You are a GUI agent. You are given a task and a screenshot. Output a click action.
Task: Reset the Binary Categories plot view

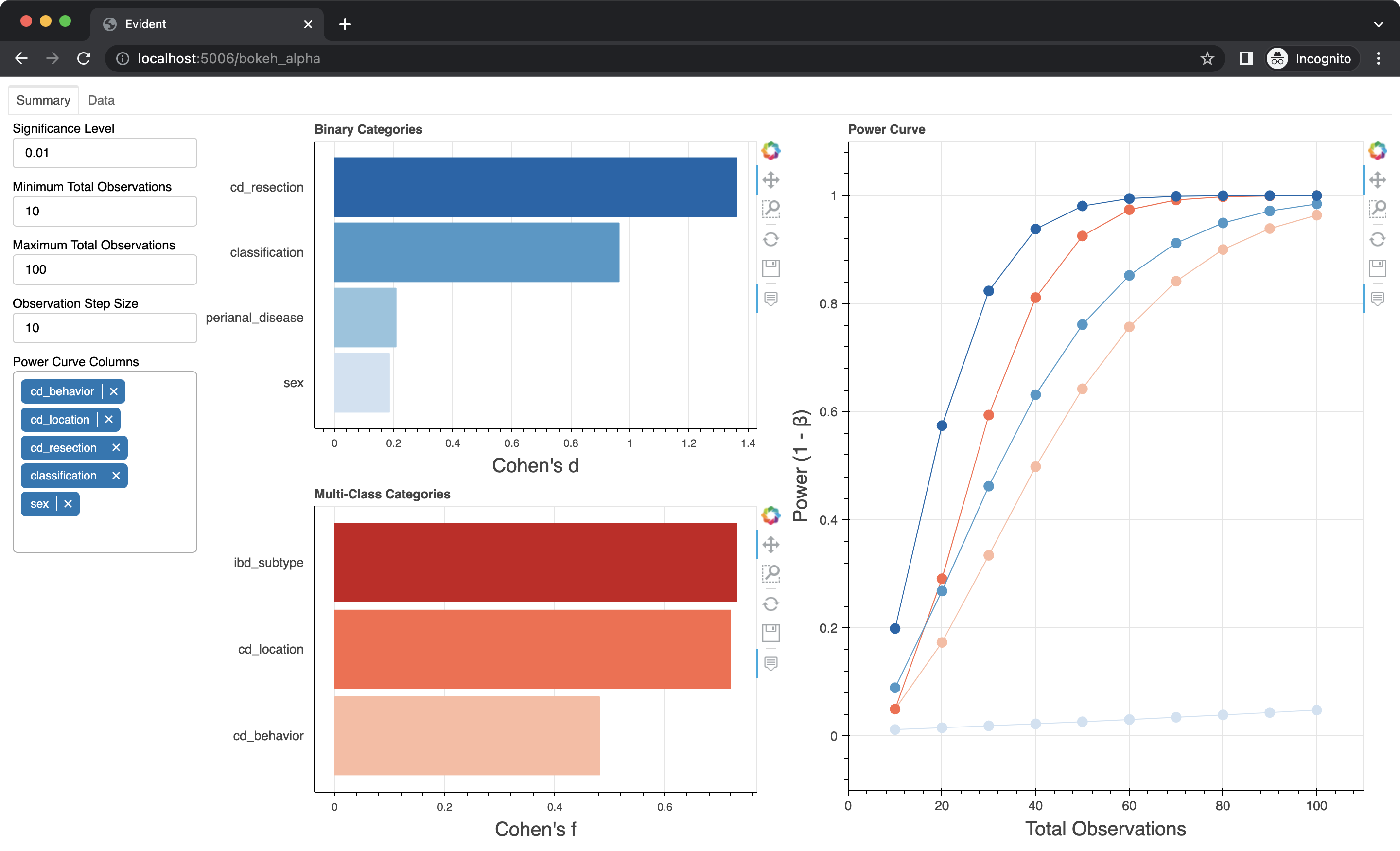(x=770, y=239)
